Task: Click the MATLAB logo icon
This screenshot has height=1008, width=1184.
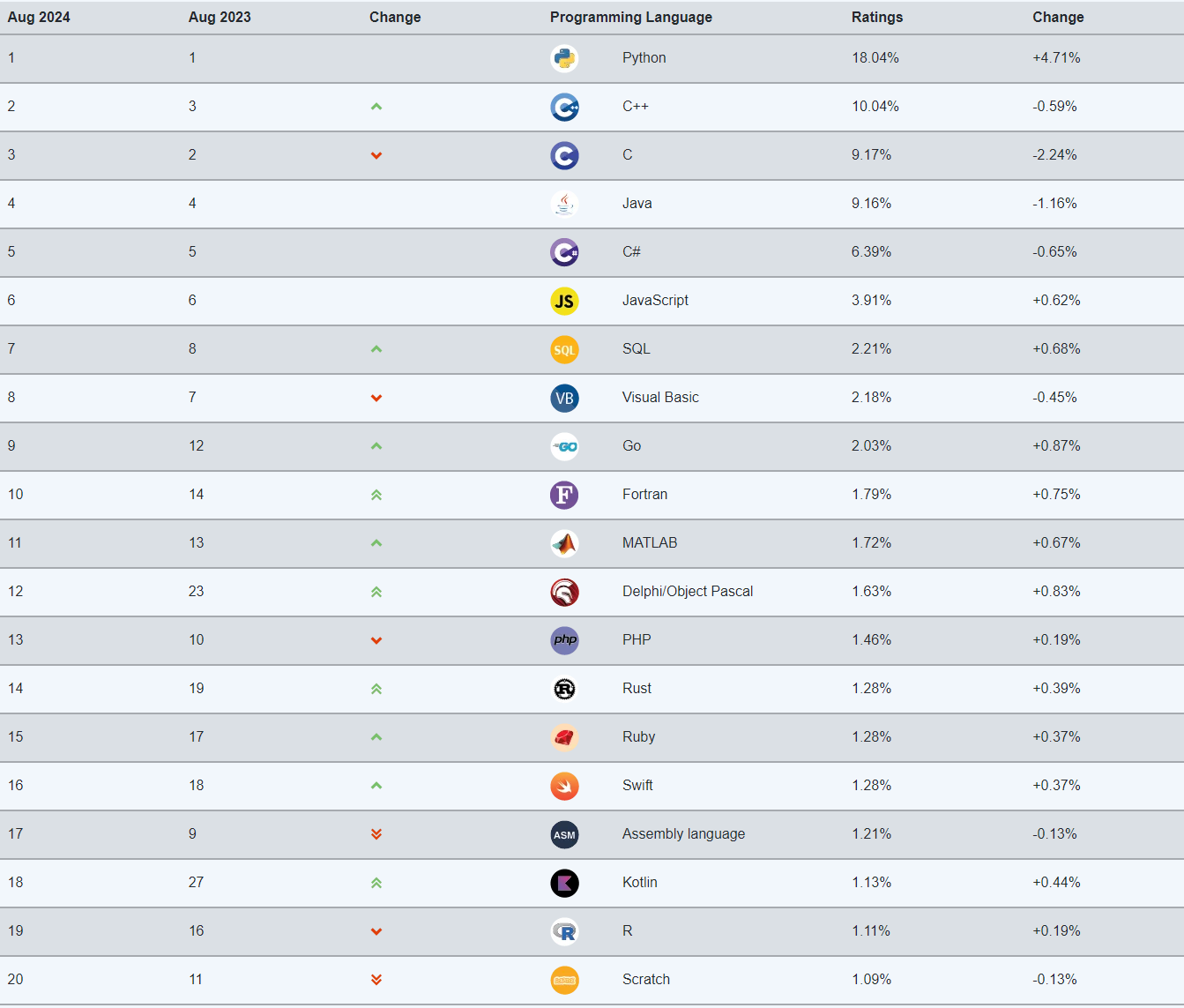Action: (x=564, y=543)
